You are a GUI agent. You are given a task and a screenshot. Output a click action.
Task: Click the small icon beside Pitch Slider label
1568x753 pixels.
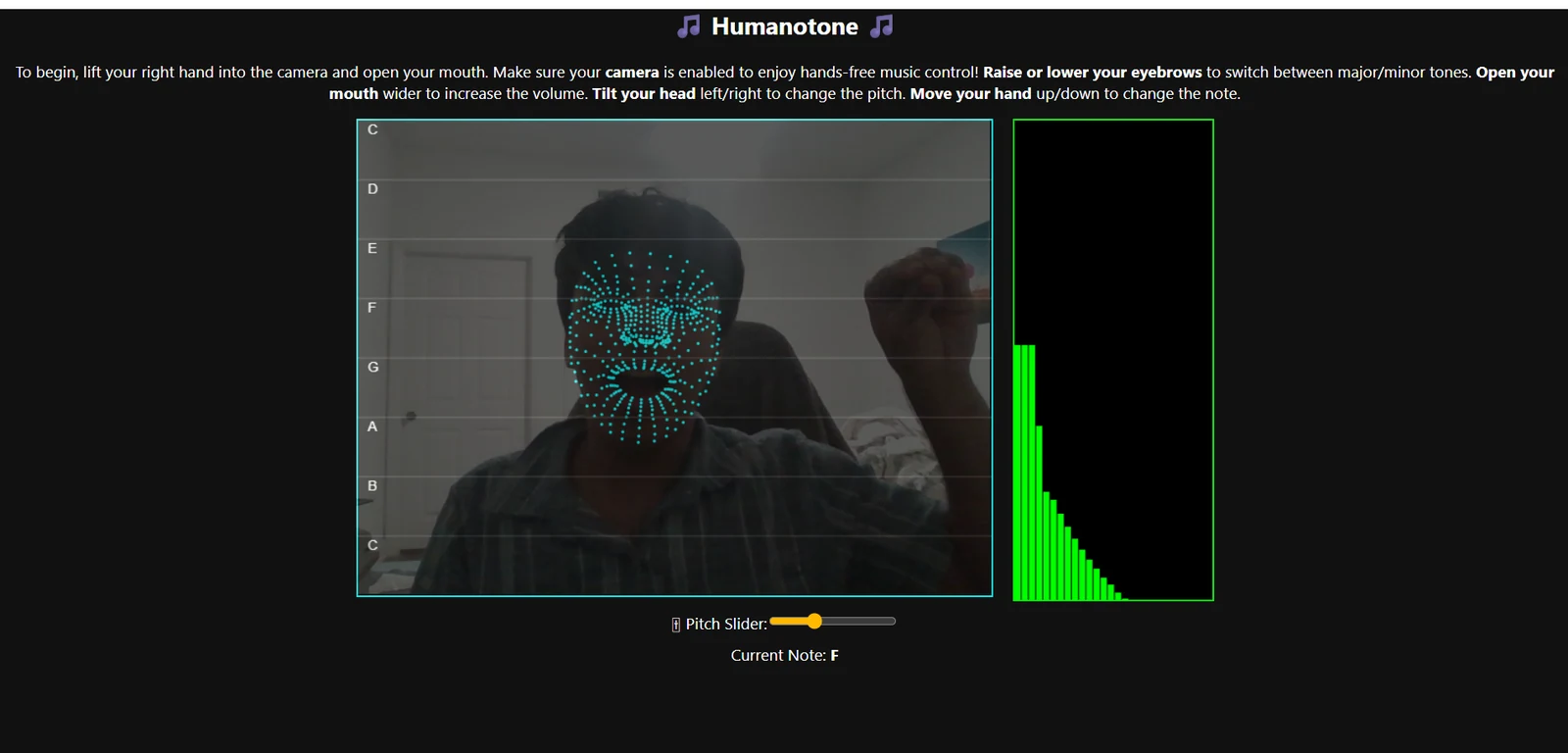tap(676, 625)
